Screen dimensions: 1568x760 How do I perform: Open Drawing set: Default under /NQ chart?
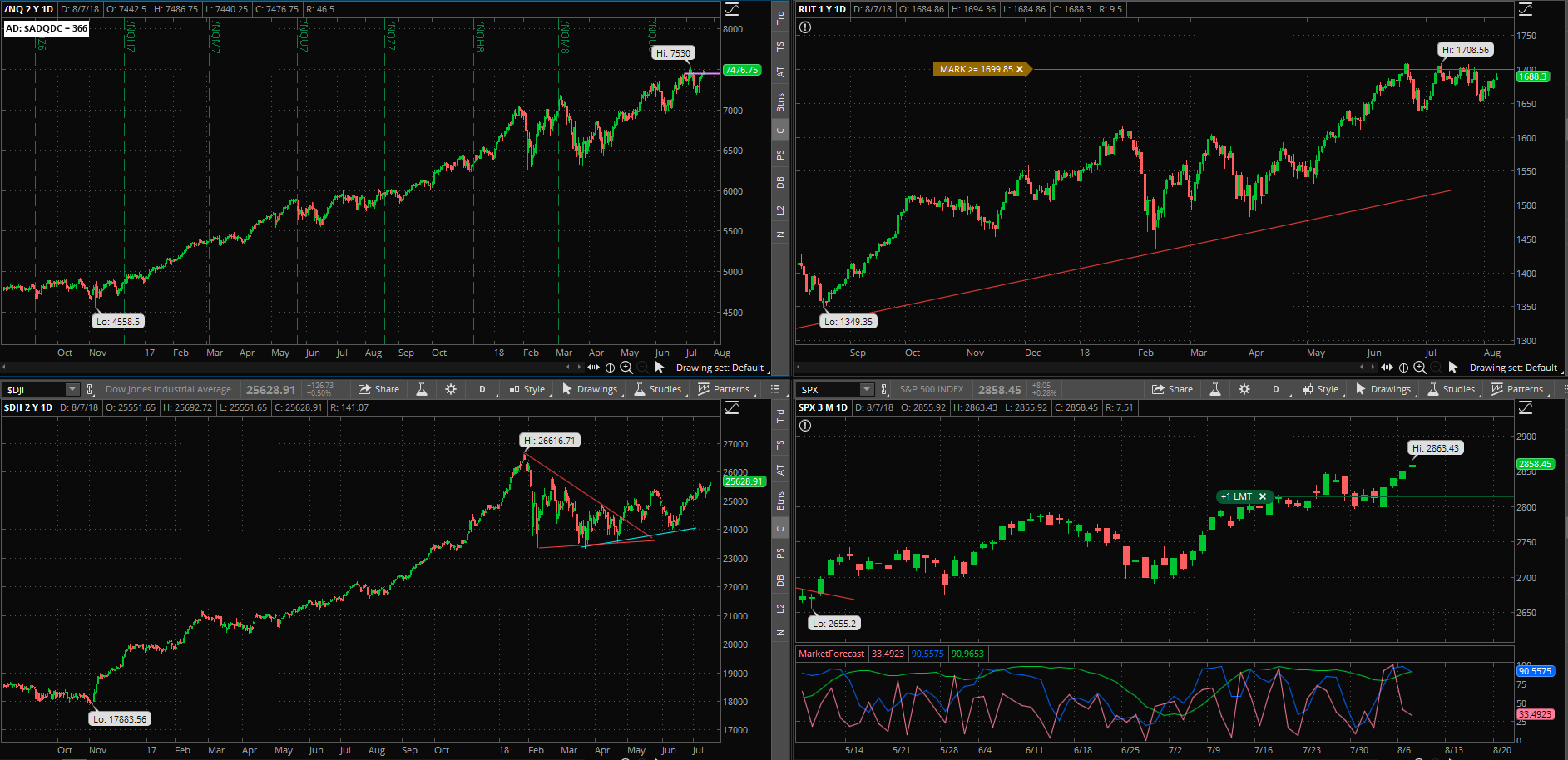pos(720,368)
